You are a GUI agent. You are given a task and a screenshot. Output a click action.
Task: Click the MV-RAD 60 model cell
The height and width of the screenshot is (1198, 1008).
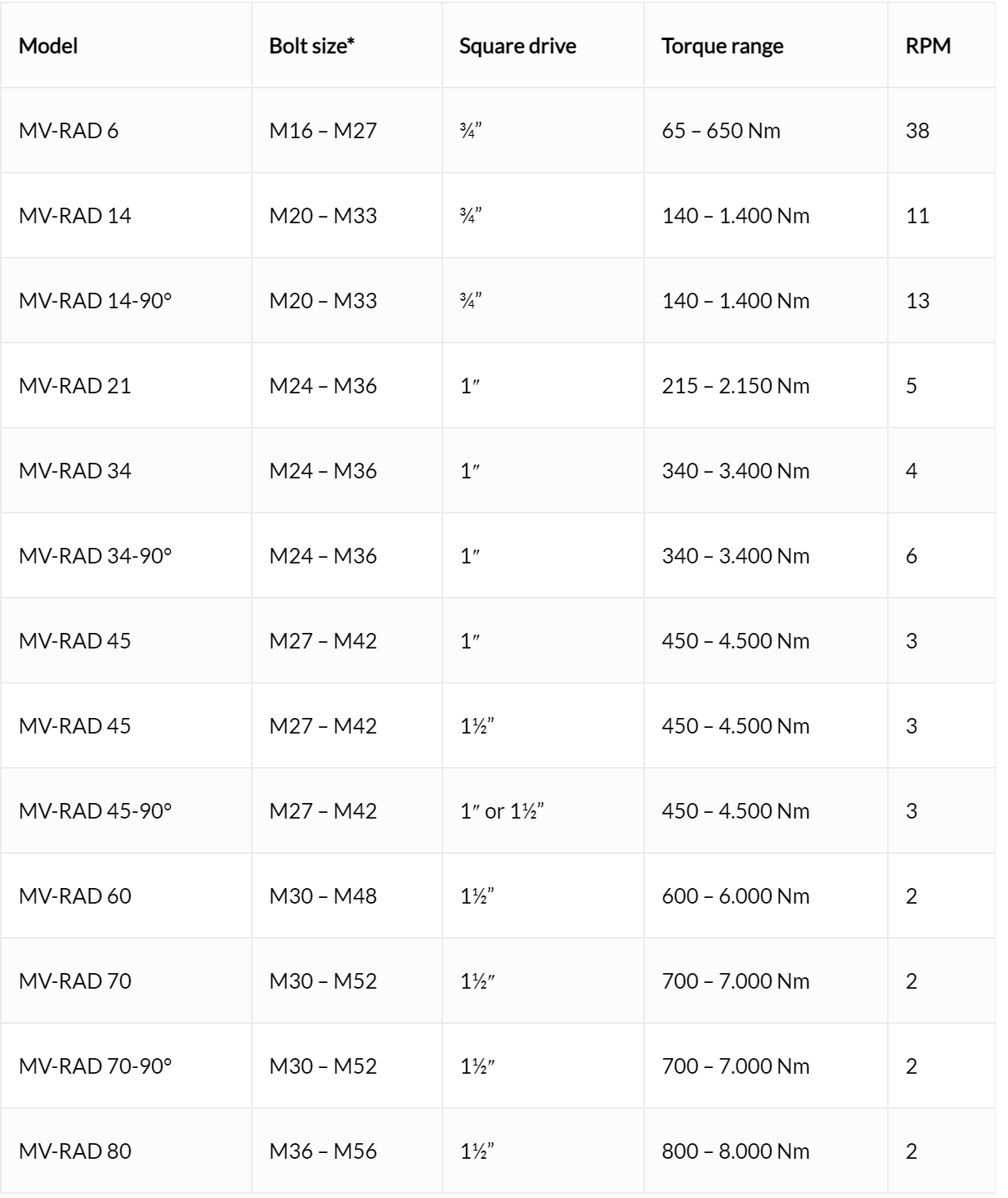coord(126,896)
